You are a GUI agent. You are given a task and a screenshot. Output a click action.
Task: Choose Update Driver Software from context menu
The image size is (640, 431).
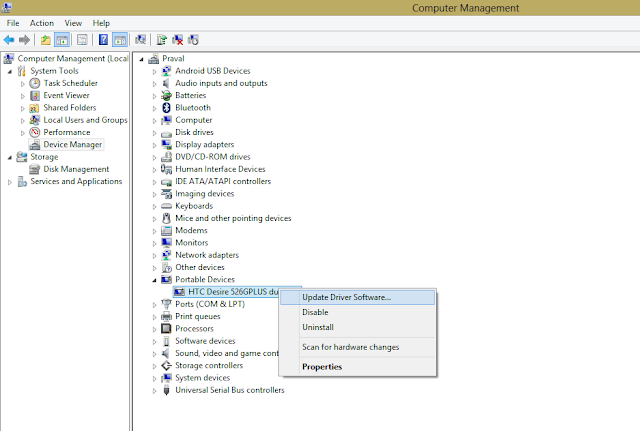tap(358, 297)
